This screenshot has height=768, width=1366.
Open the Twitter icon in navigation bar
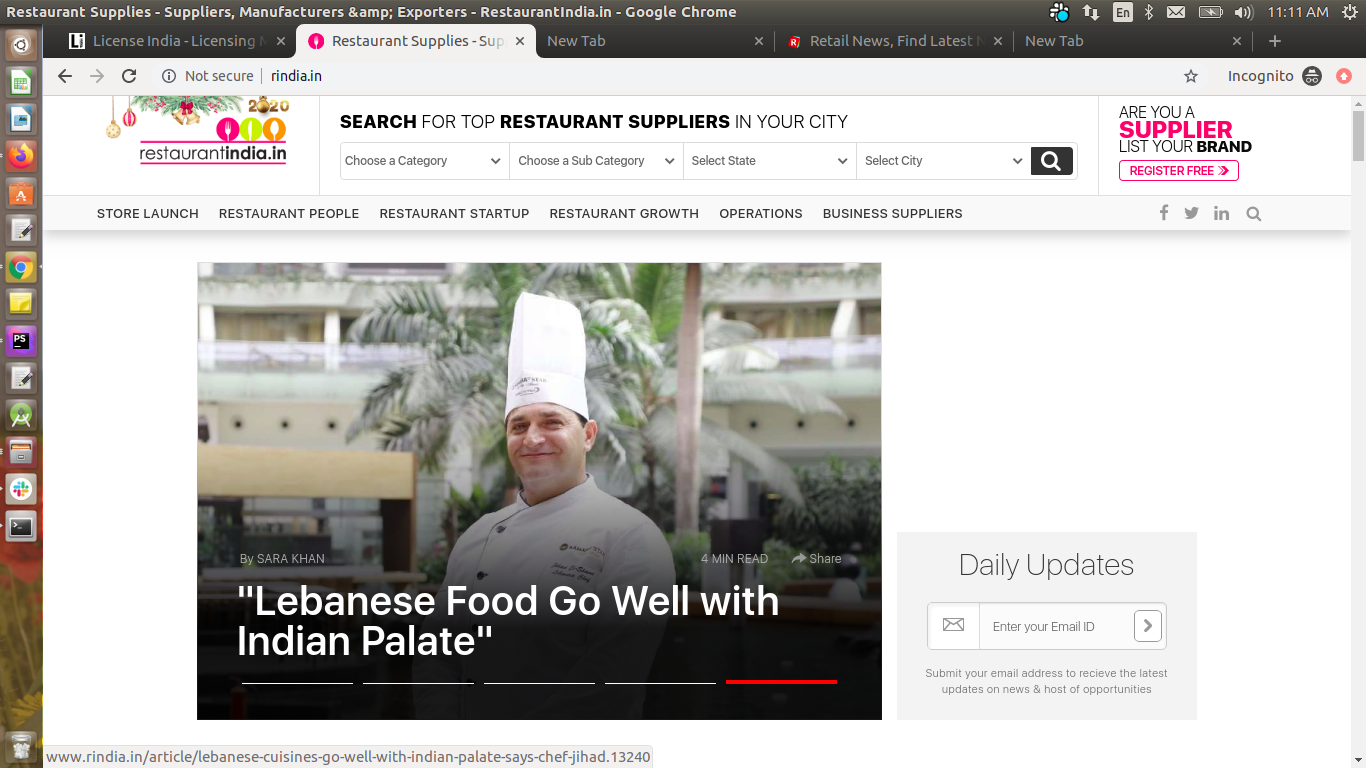pyautogui.click(x=1191, y=213)
